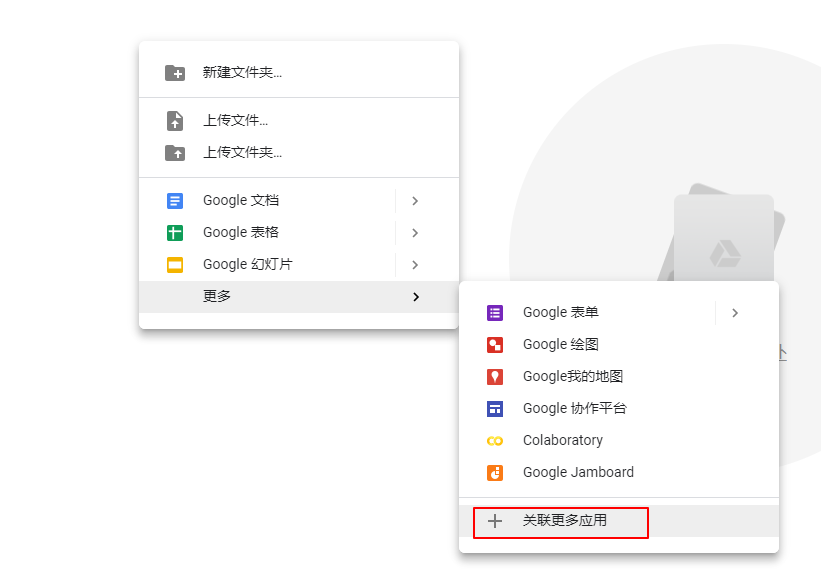Click the red Google Drawings icon

tap(495, 345)
